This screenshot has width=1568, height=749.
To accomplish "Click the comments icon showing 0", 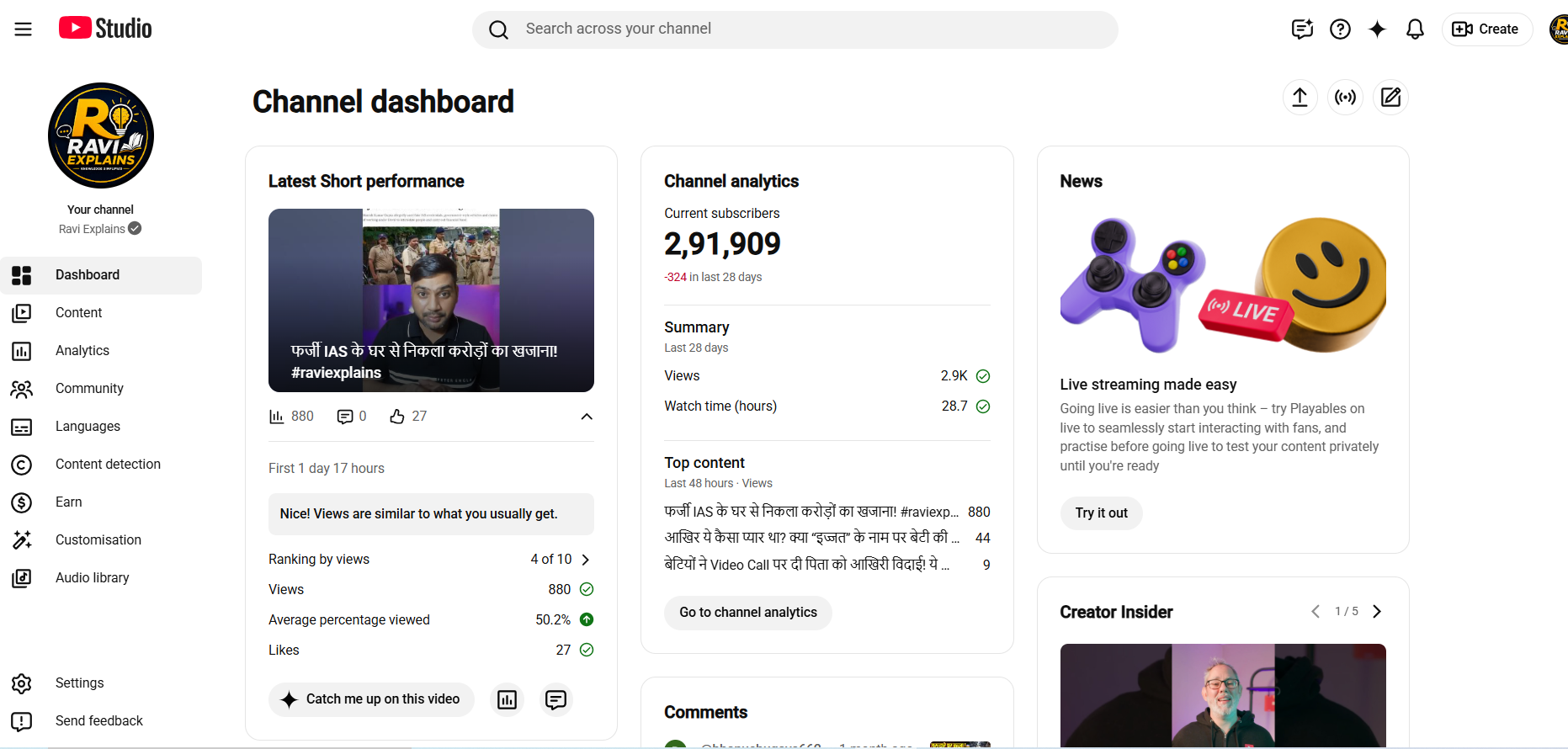I will 344,417.
